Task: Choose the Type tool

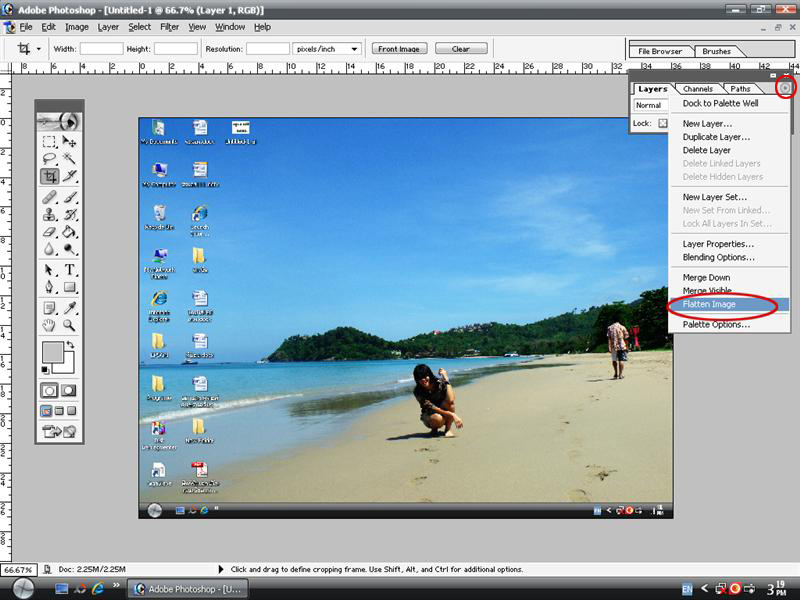Action: tap(70, 270)
